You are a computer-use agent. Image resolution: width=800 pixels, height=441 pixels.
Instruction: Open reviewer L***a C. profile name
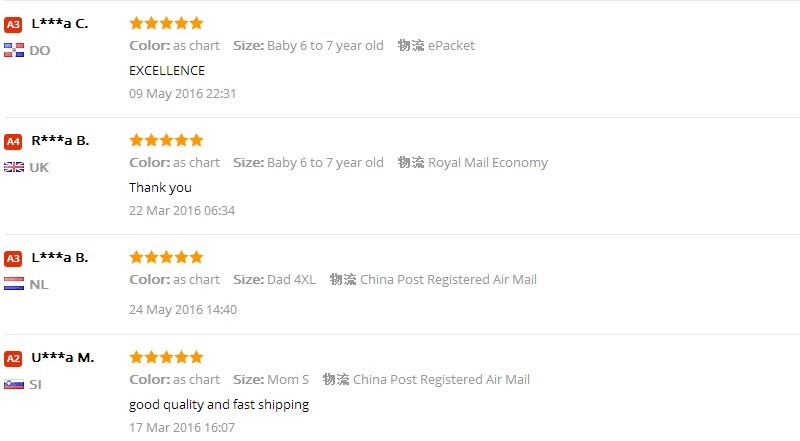pos(60,23)
